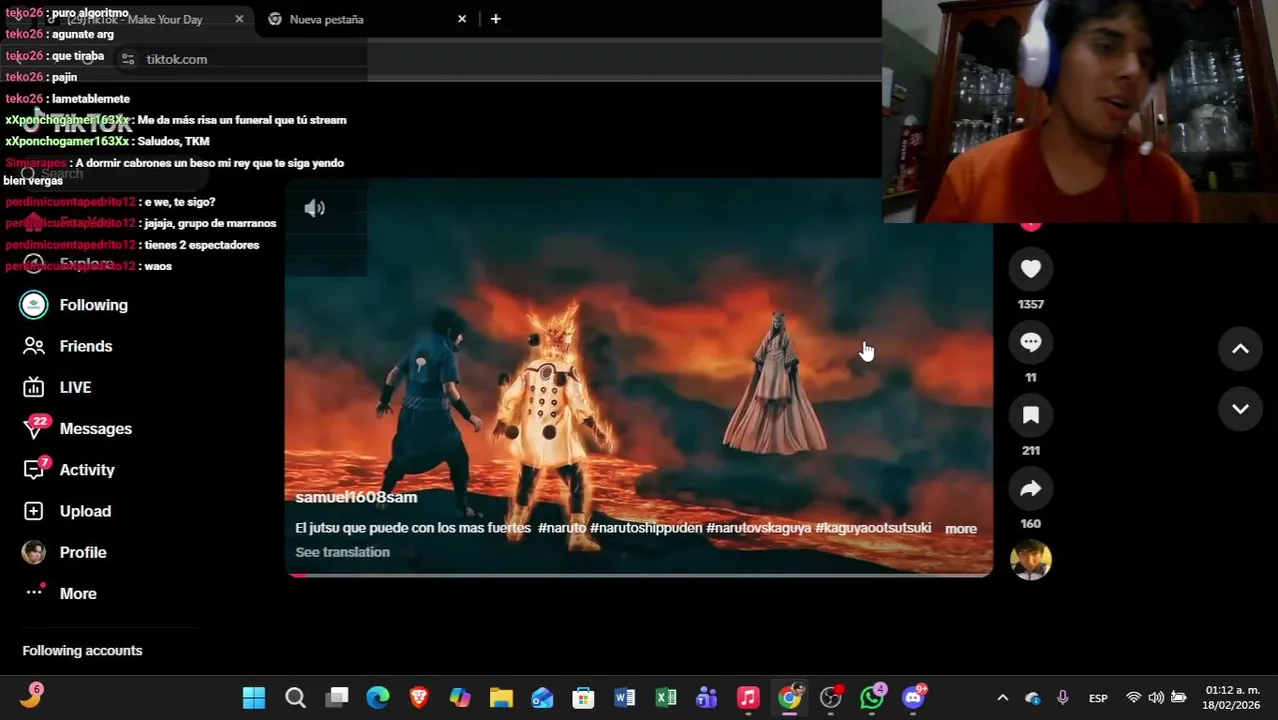Click the LIVE icon in sidebar
The image size is (1278, 720).
34,387
